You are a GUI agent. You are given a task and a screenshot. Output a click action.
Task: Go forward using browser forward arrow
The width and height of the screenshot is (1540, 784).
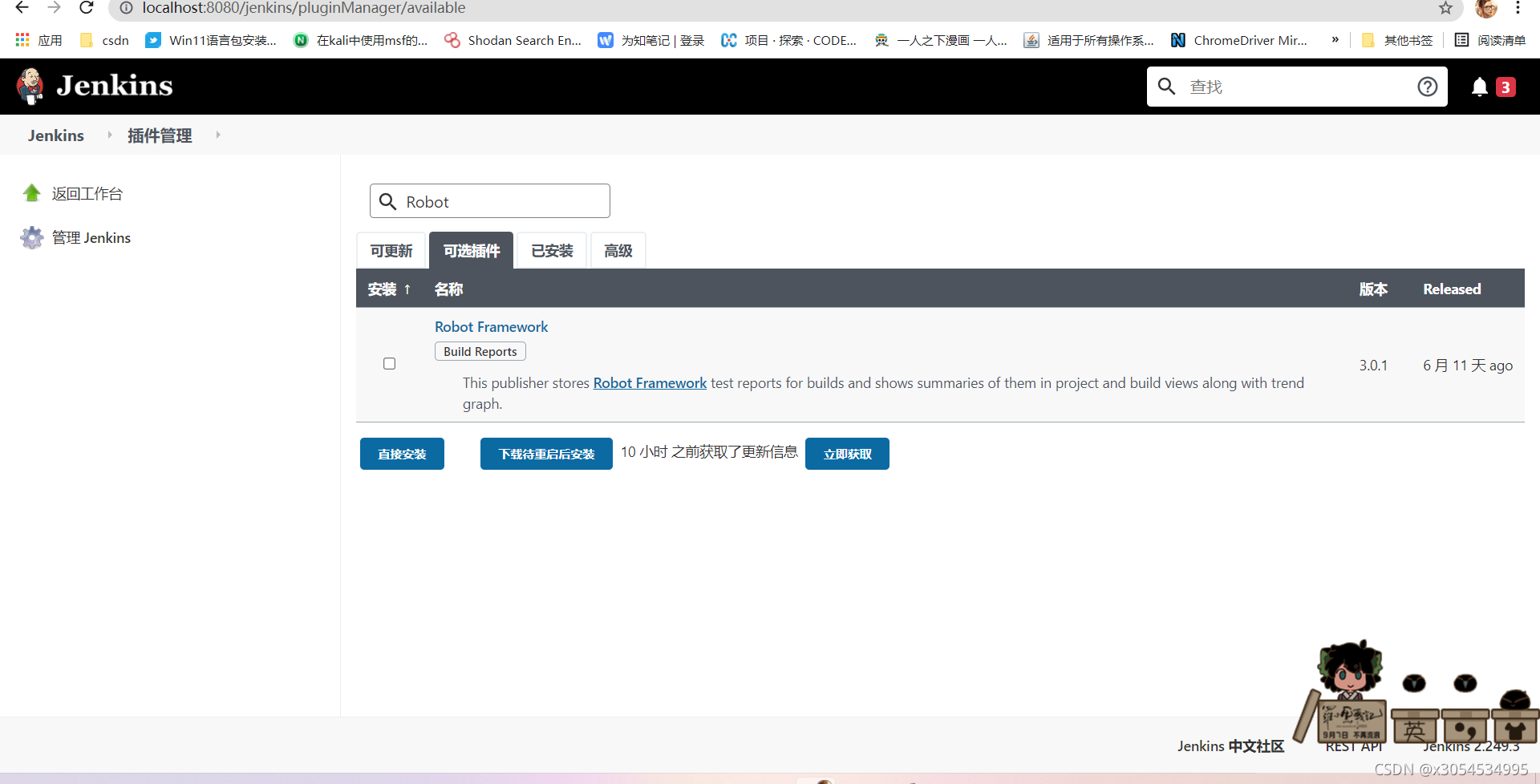(x=54, y=8)
